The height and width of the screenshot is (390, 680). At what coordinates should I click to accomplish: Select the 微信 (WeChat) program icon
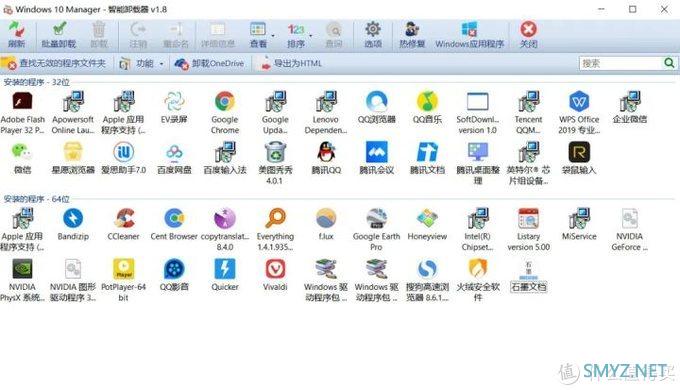pyautogui.click(x=22, y=152)
